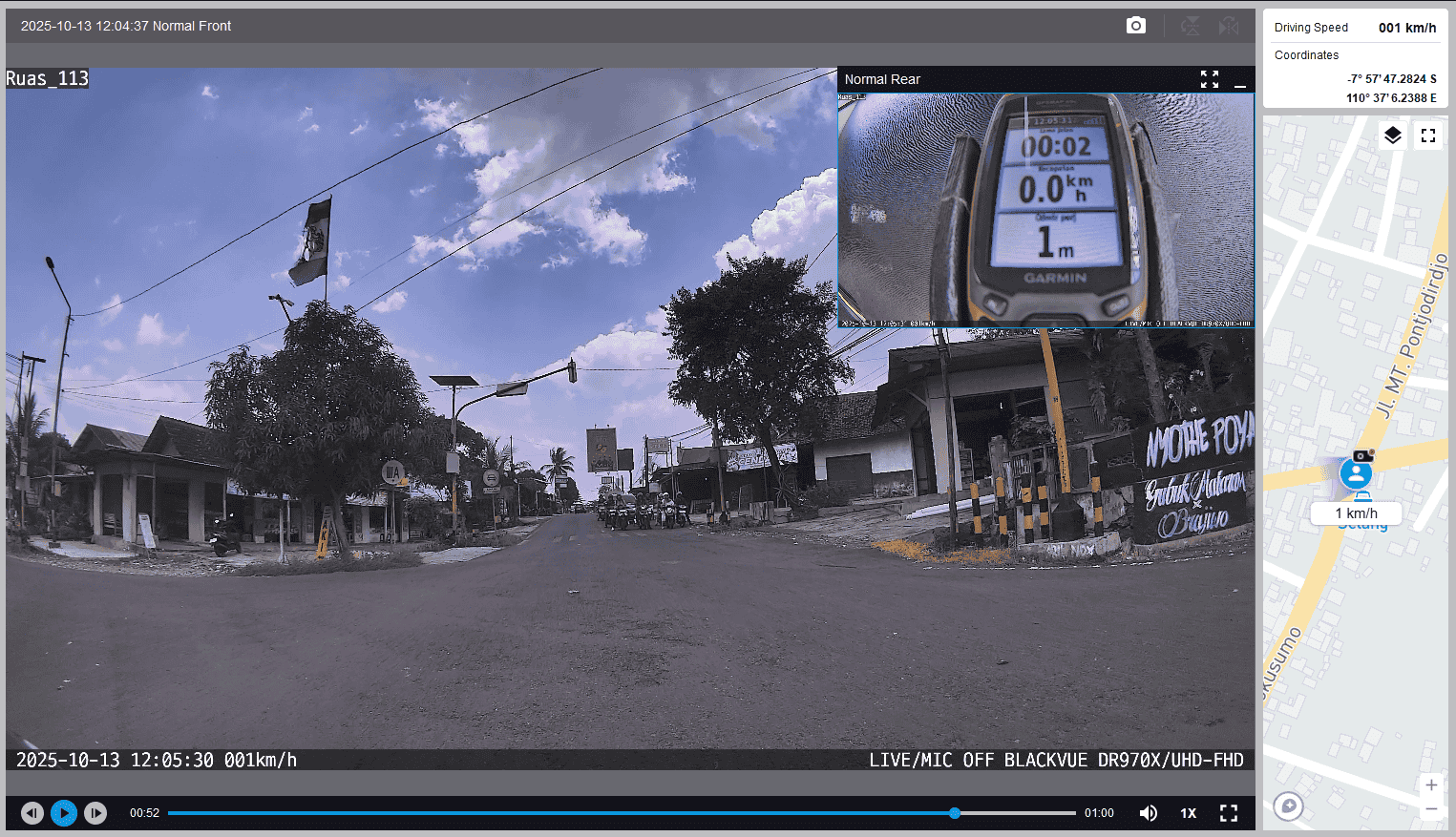Click the map compass recenter button
The image size is (1456, 837).
pyautogui.click(x=1288, y=806)
